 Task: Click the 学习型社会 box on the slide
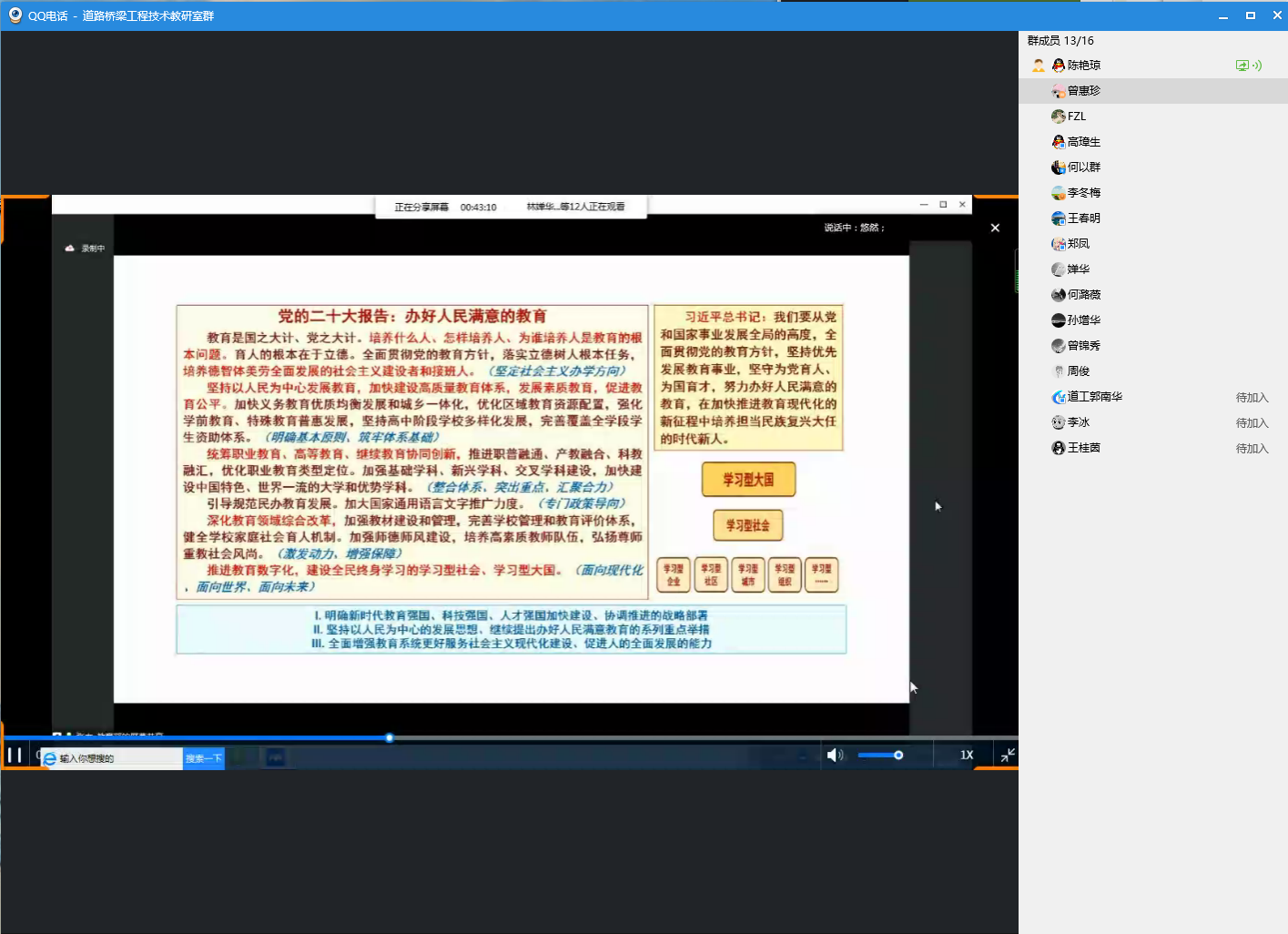[x=747, y=525]
